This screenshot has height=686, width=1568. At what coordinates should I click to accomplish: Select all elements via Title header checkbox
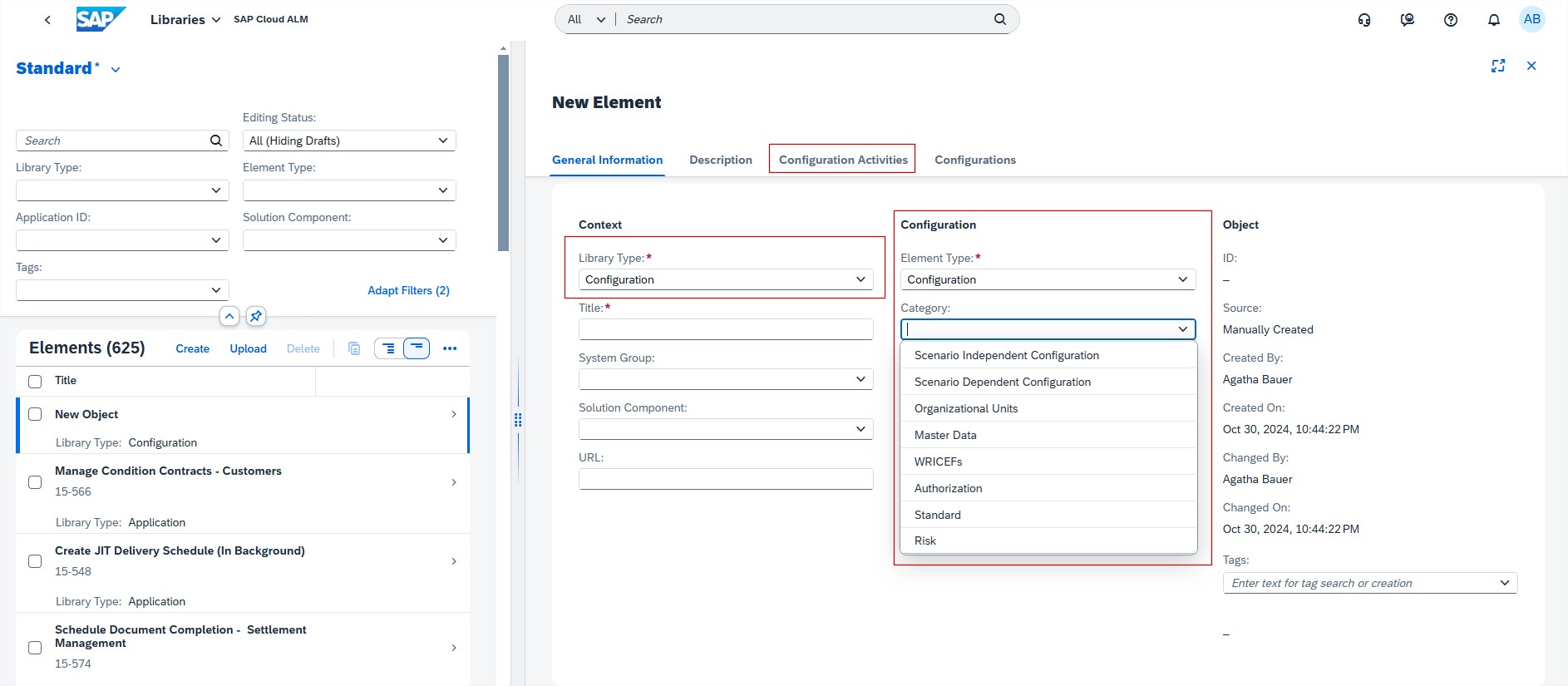point(35,381)
